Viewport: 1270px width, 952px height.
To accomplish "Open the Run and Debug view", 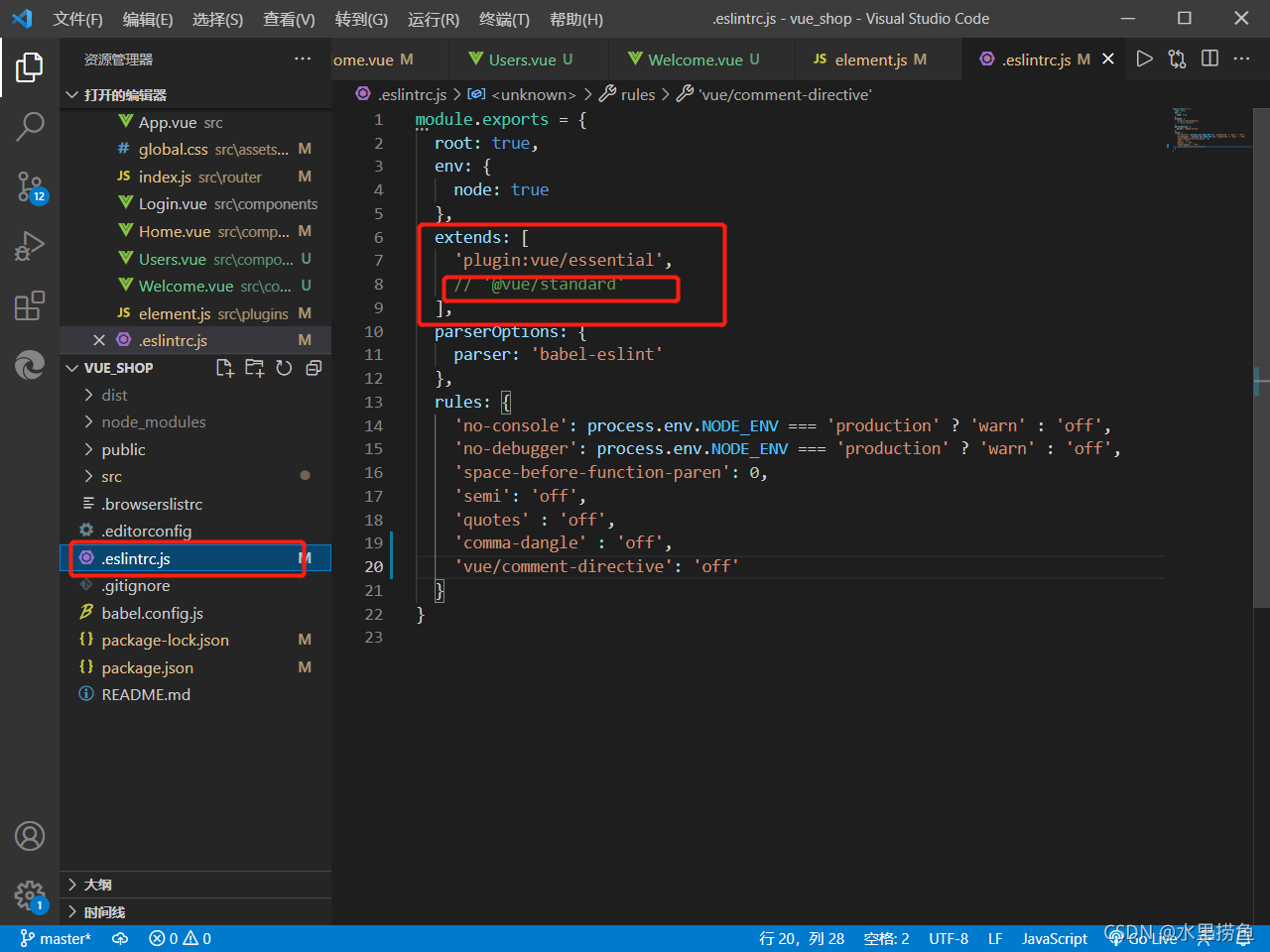I will pos(30,246).
